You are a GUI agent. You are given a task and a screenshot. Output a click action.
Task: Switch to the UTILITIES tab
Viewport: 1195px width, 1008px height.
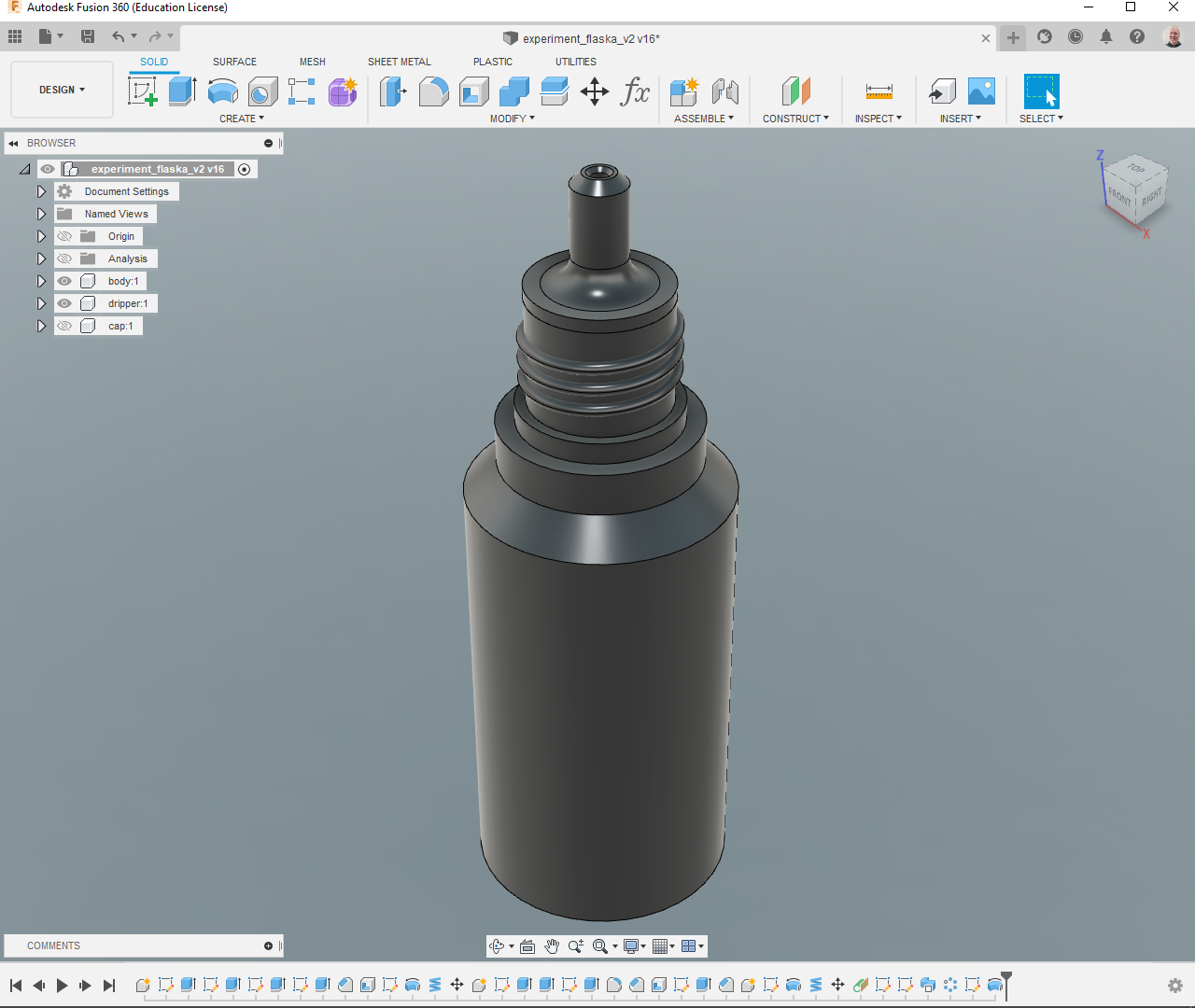575,62
